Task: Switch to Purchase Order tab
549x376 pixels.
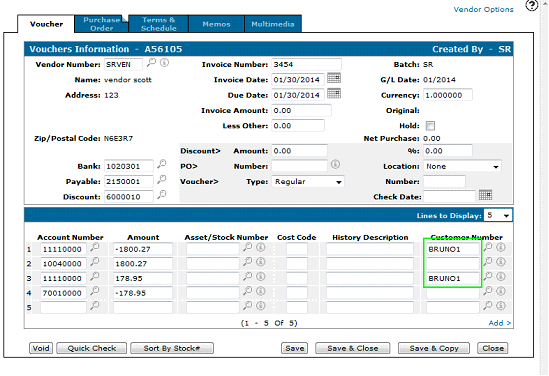Action: coord(102,24)
